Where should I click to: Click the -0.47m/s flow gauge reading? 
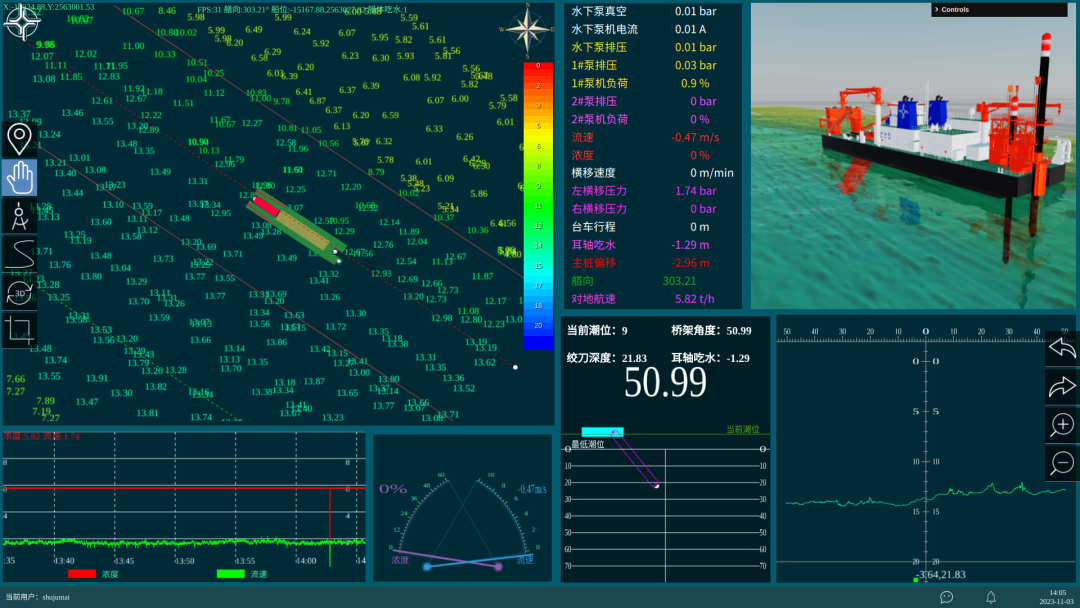[532, 490]
